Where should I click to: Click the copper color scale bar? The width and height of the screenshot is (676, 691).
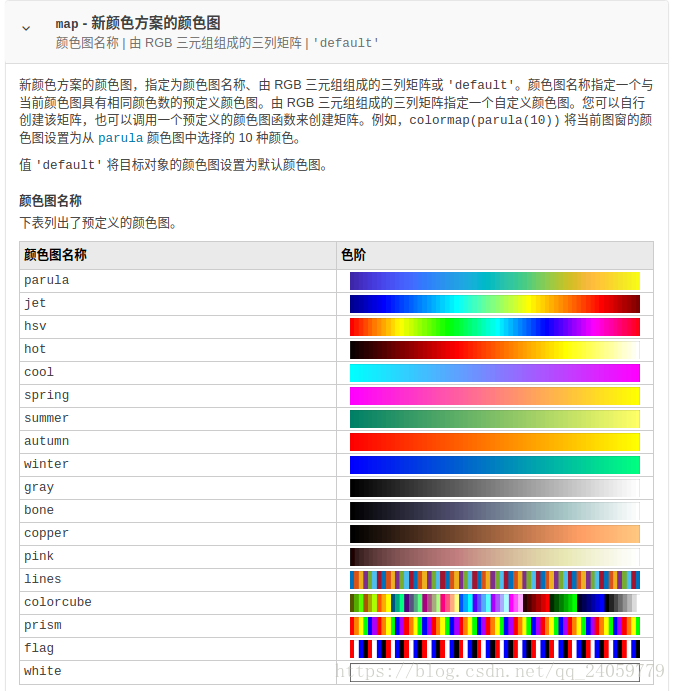(x=494, y=534)
